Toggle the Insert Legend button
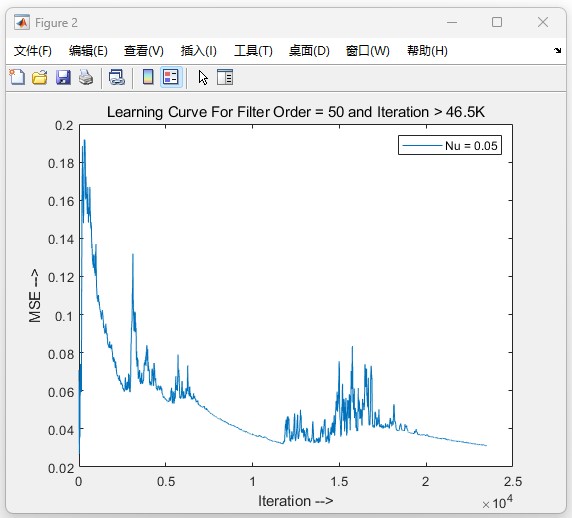The image size is (572, 518). click(x=171, y=77)
